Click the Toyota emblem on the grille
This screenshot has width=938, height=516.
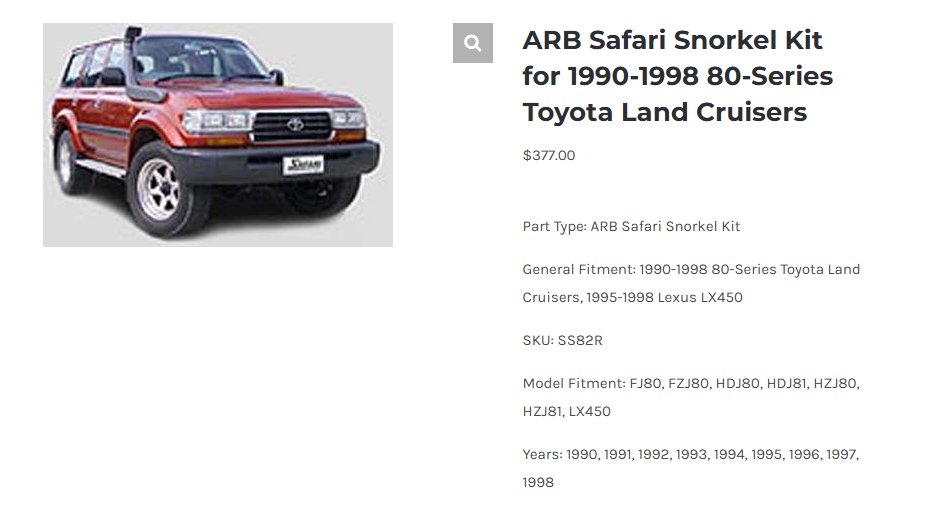pyautogui.click(x=295, y=124)
